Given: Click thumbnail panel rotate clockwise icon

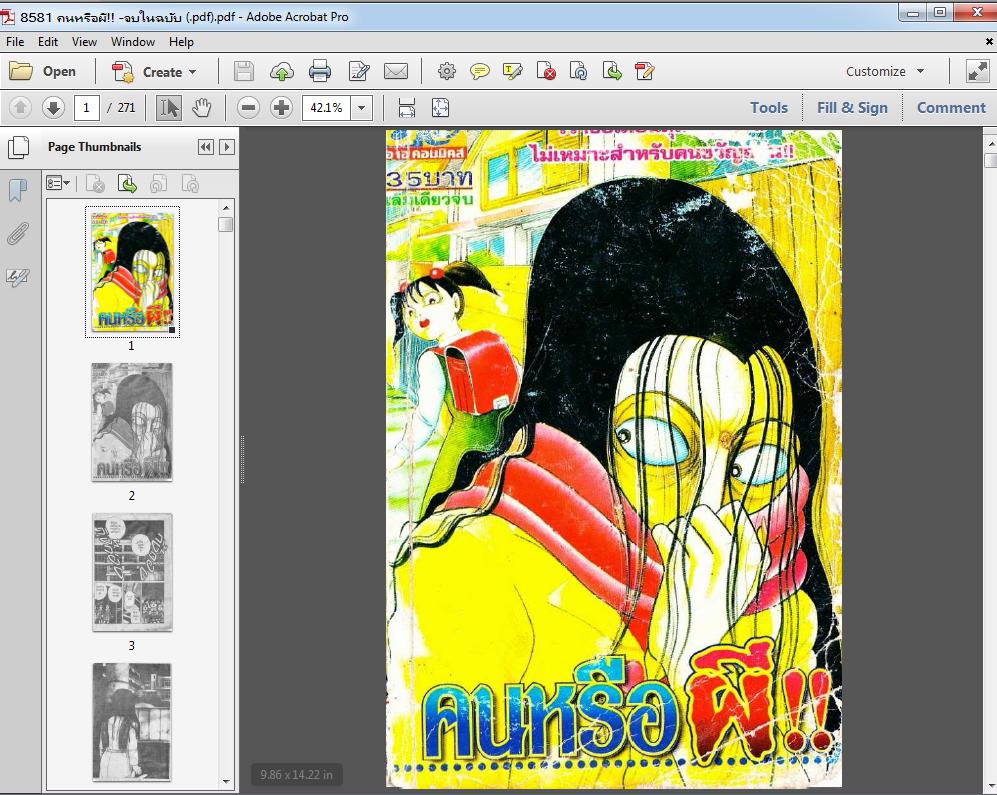Looking at the screenshot, I should point(190,184).
